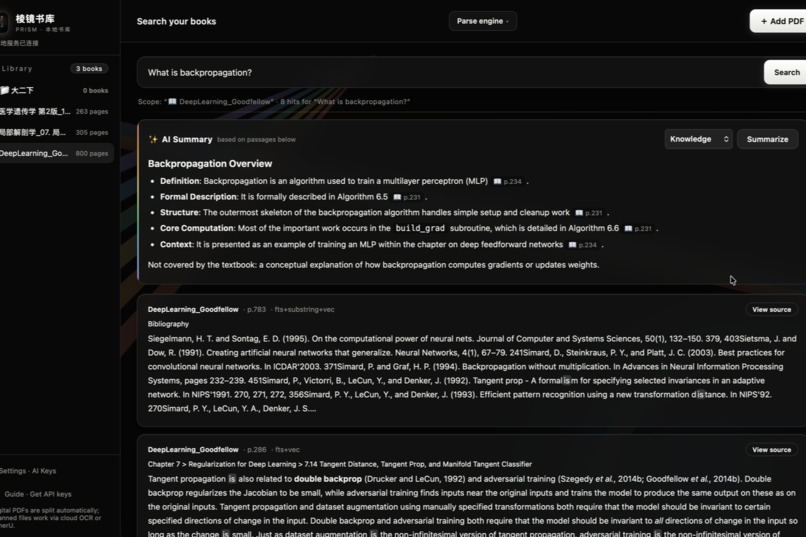Click the 'Library' sidebar header
The height and width of the screenshot is (537, 806).
coord(17,68)
